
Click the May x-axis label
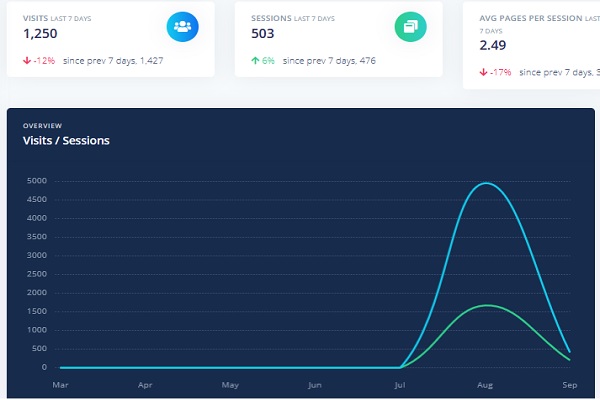230,385
